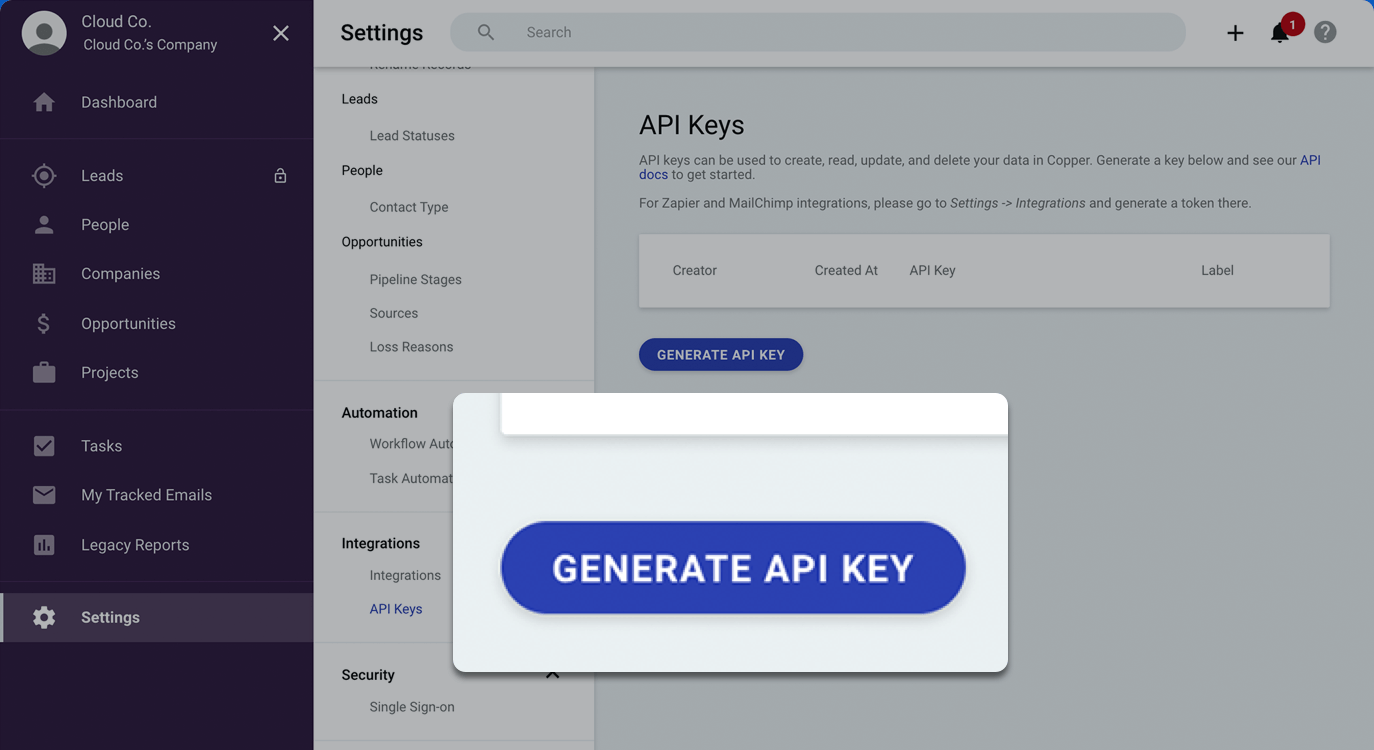Collapse the Security section chevron
This screenshot has width=1374, height=750.
click(x=552, y=675)
